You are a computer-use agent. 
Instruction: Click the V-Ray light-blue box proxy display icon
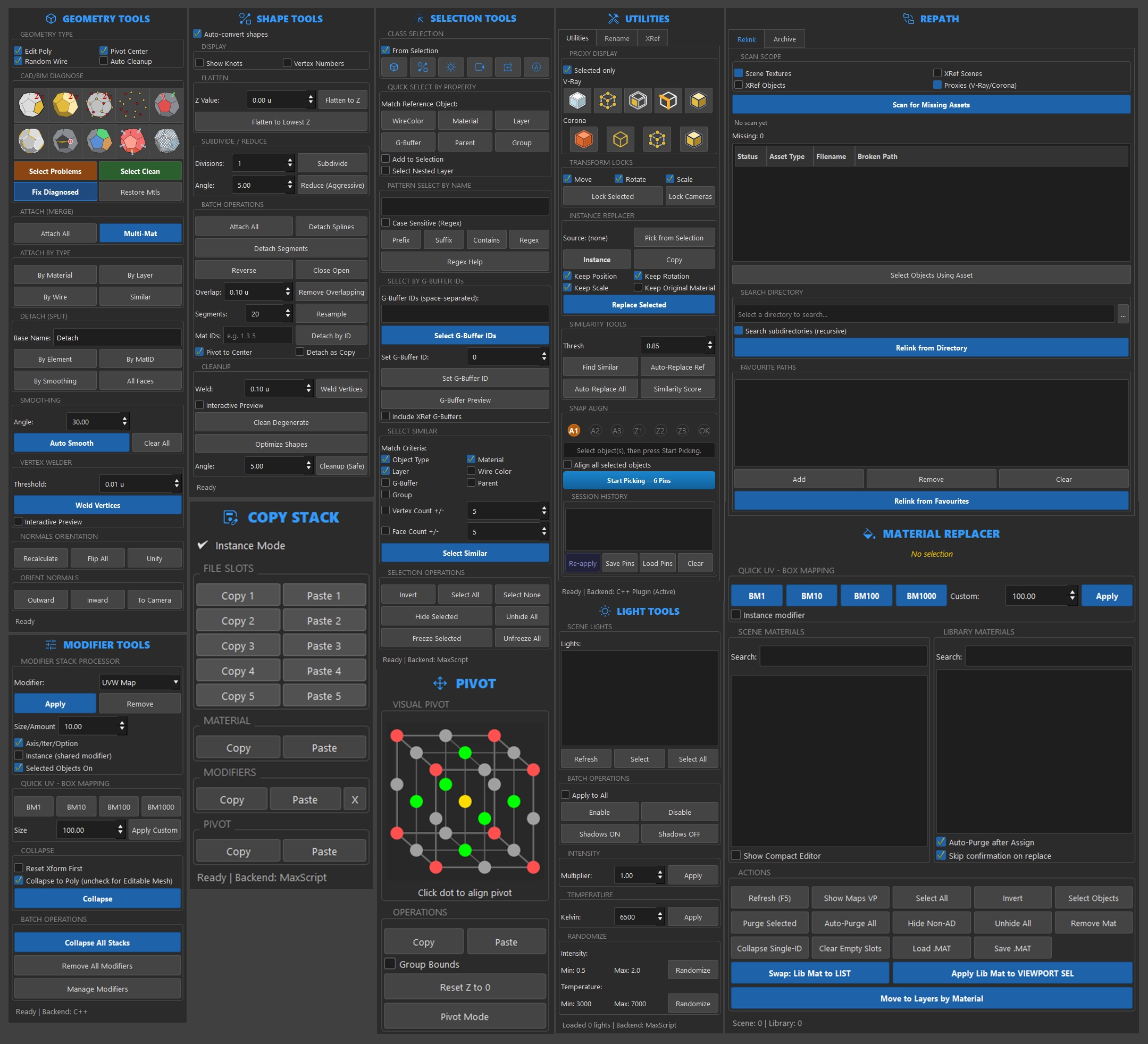click(577, 101)
